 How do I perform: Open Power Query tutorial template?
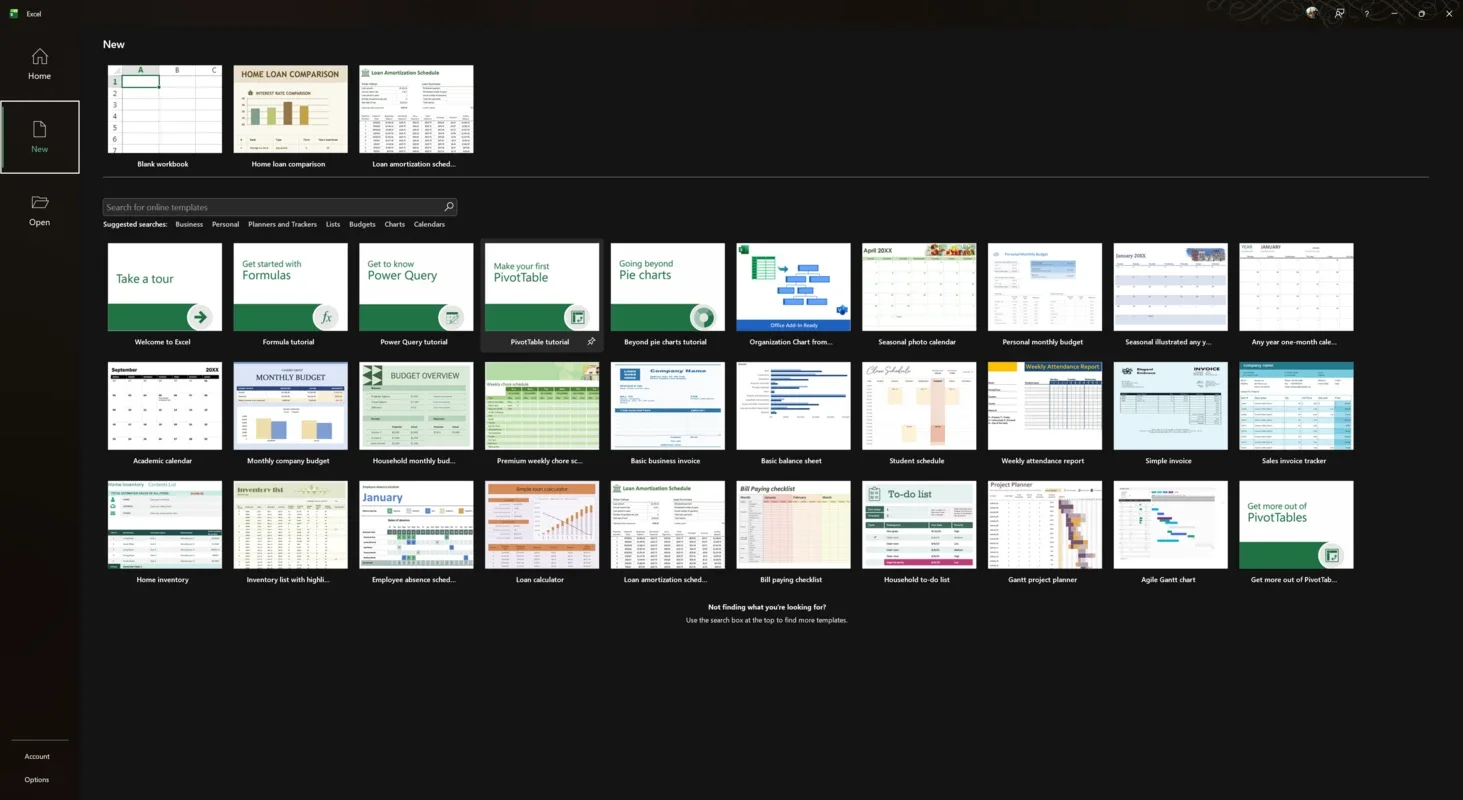416,296
